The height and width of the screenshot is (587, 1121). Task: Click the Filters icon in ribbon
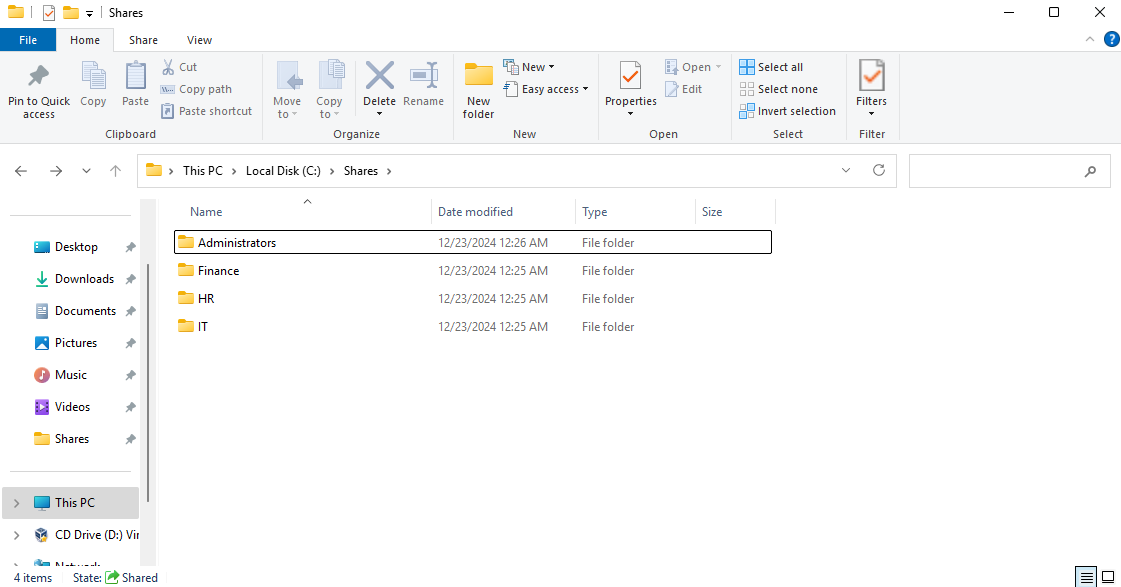(x=871, y=77)
